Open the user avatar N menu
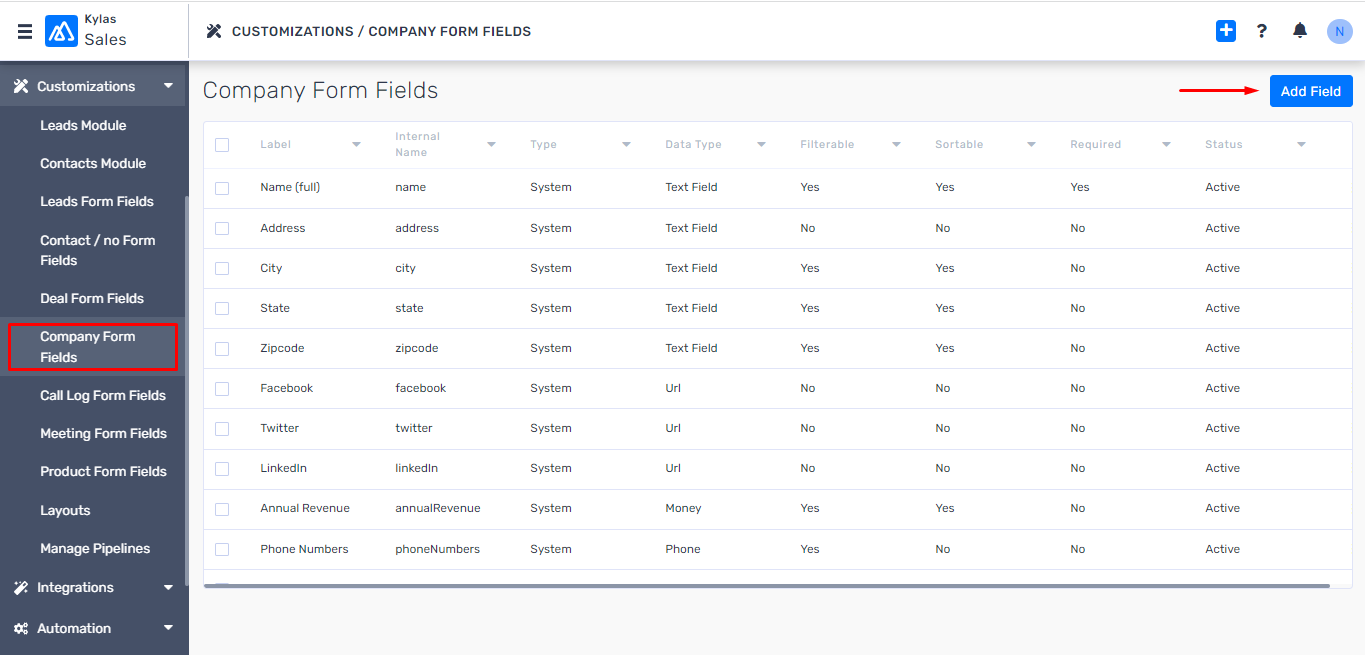Viewport: 1365px width, 655px height. tap(1340, 31)
